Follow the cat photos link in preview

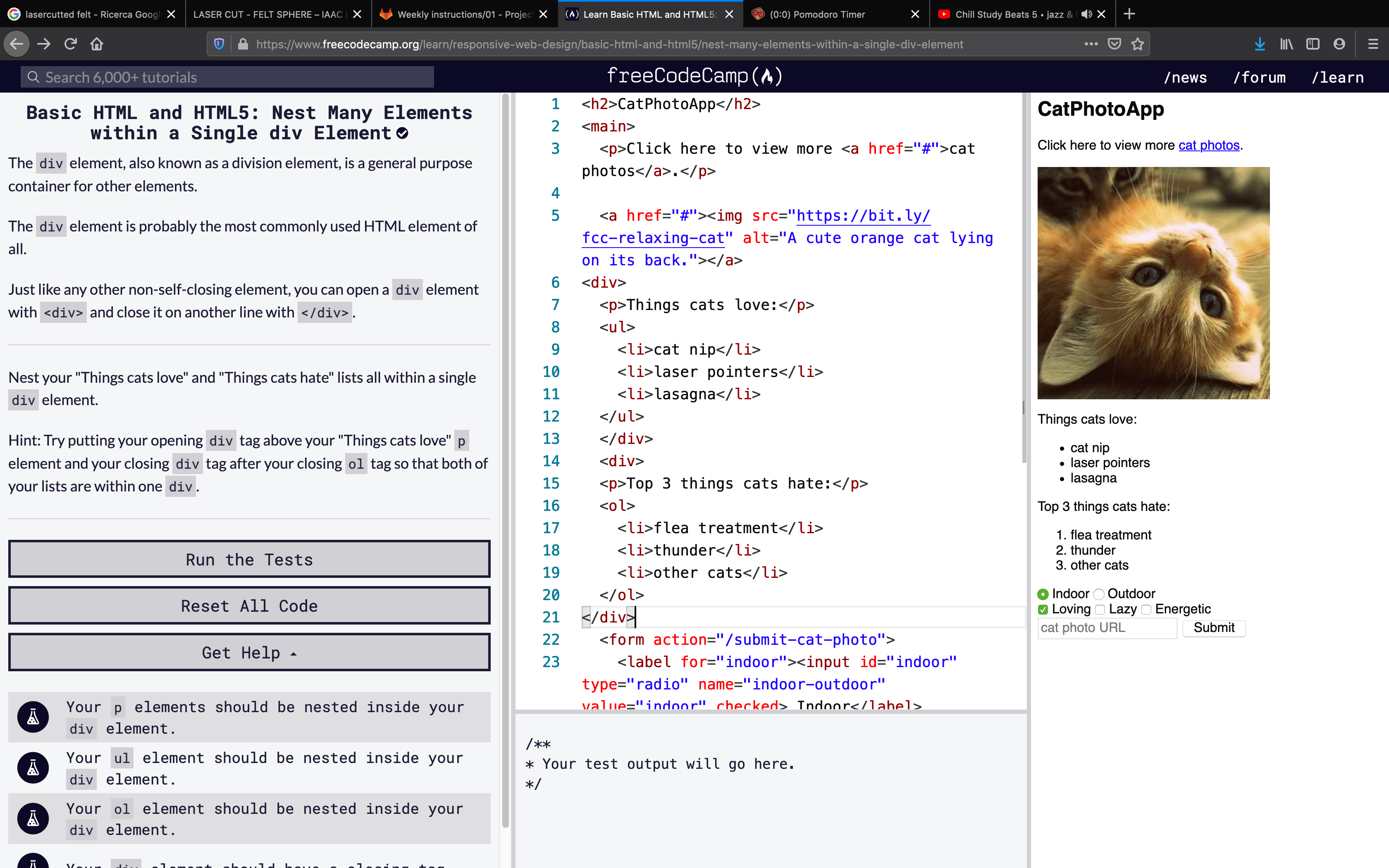coord(1209,145)
